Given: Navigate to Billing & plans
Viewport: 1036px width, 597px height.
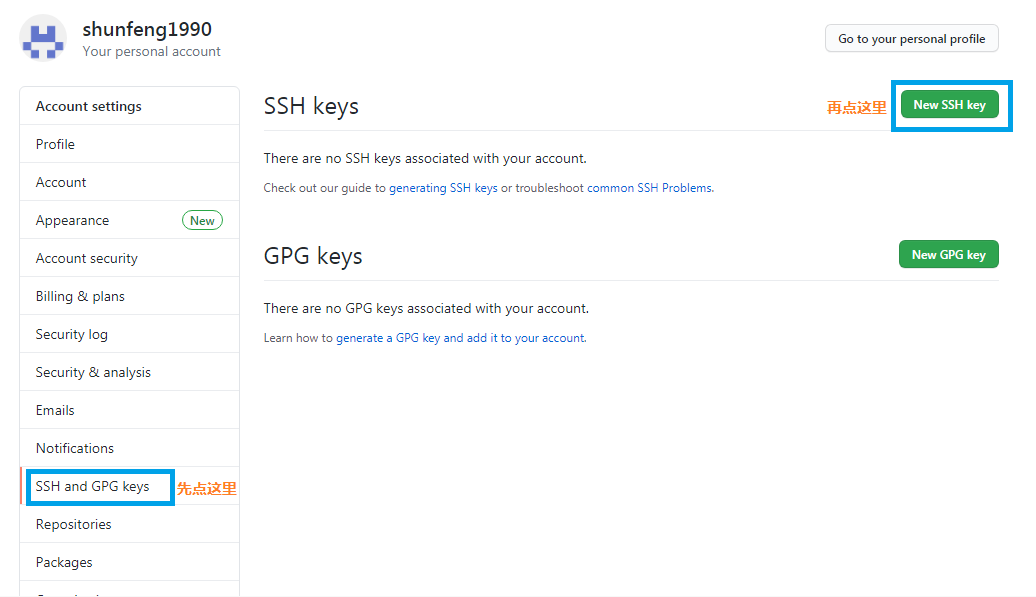Looking at the screenshot, I should pos(80,296).
